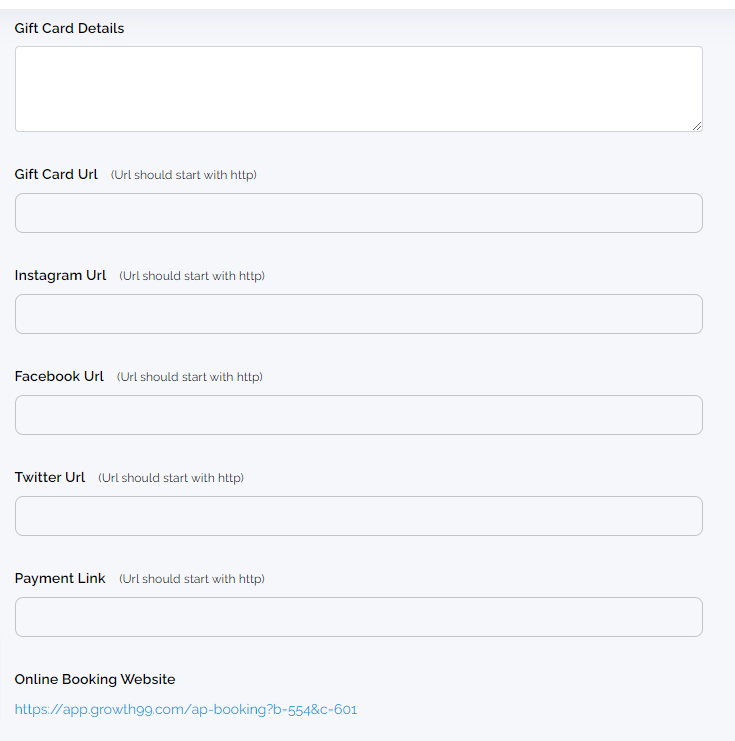Click the Payment Link input field
This screenshot has width=735, height=741.
coord(359,617)
